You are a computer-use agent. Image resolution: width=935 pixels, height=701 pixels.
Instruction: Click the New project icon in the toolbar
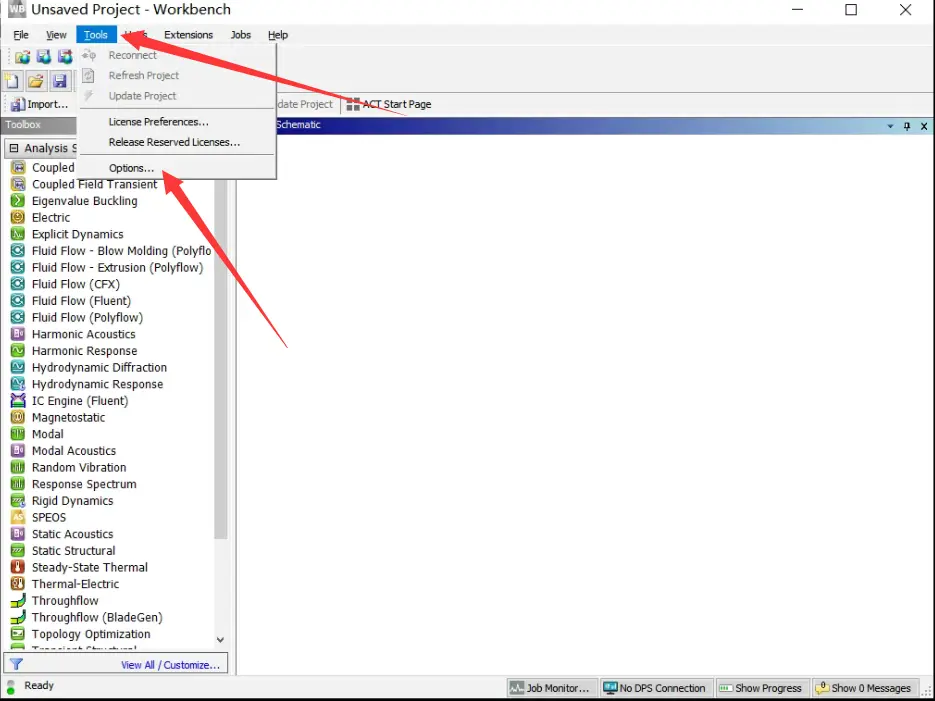tap(12, 80)
